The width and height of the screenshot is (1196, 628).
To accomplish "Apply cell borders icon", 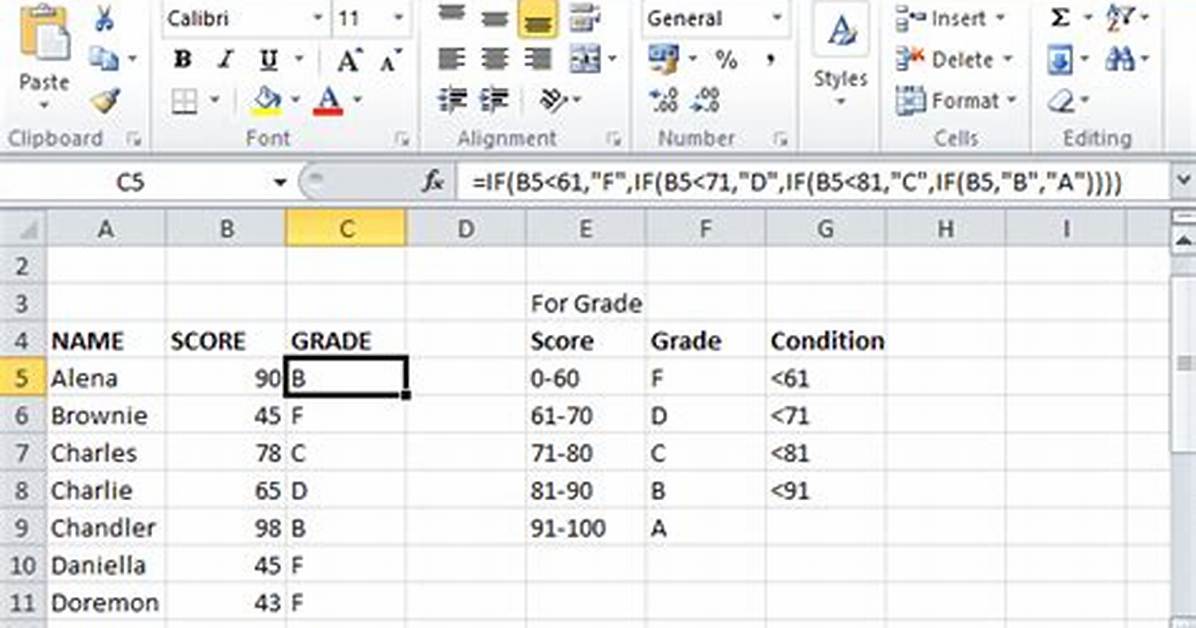I will pyautogui.click(x=185, y=101).
